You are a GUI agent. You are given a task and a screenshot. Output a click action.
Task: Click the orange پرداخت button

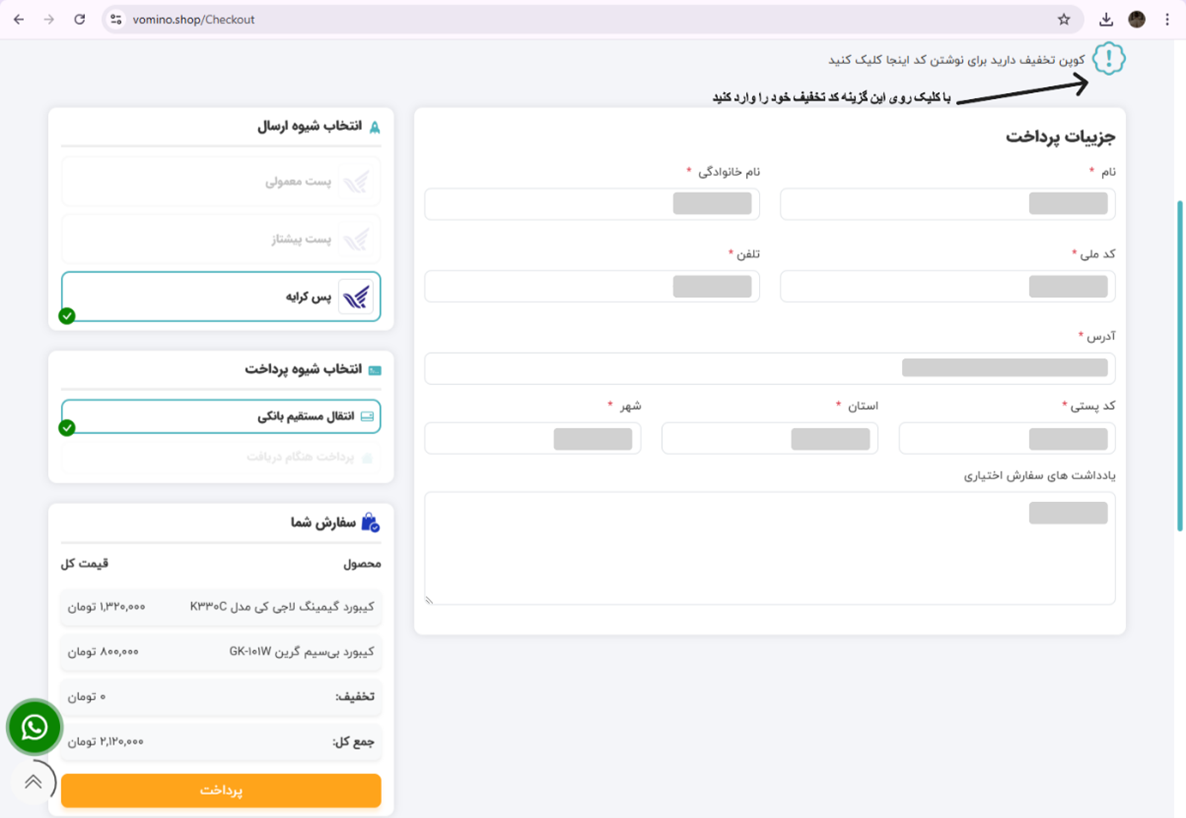221,790
